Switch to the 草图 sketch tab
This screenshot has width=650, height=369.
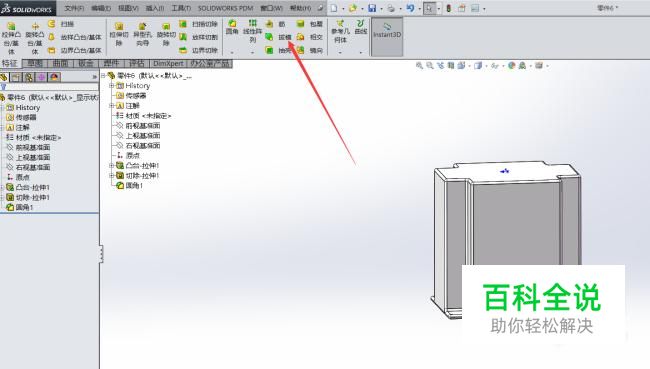coord(35,63)
